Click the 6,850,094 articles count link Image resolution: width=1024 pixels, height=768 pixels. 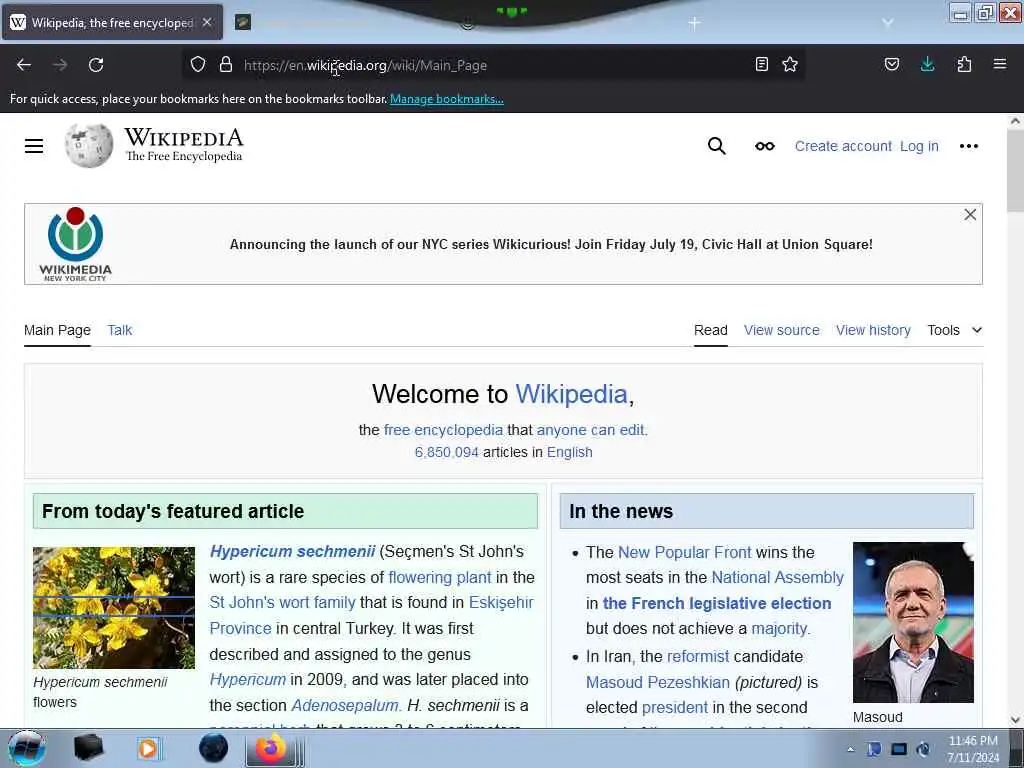tap(446, 452)
